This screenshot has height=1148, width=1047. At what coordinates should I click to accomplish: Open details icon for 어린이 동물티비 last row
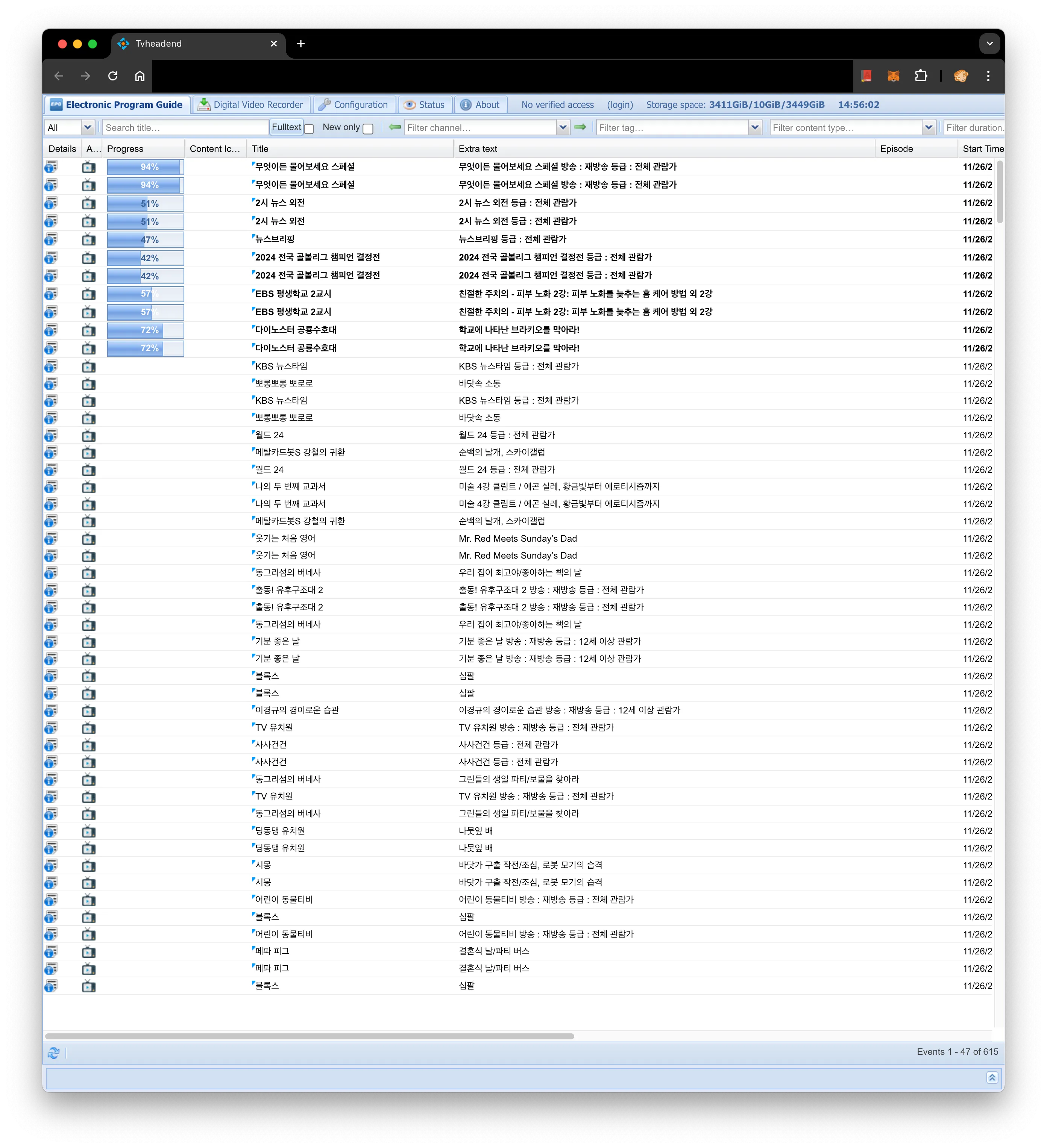[x=51, y=934]
